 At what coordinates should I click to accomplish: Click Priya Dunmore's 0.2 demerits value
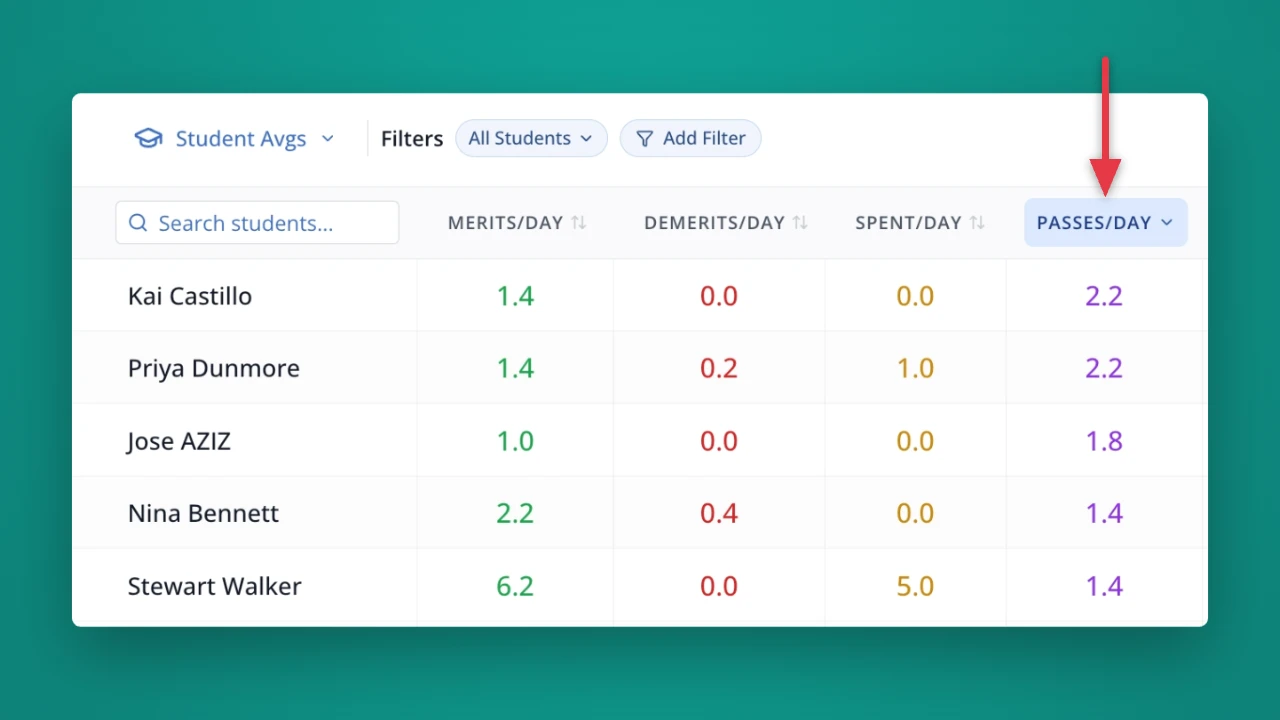[x=719, y=368]
